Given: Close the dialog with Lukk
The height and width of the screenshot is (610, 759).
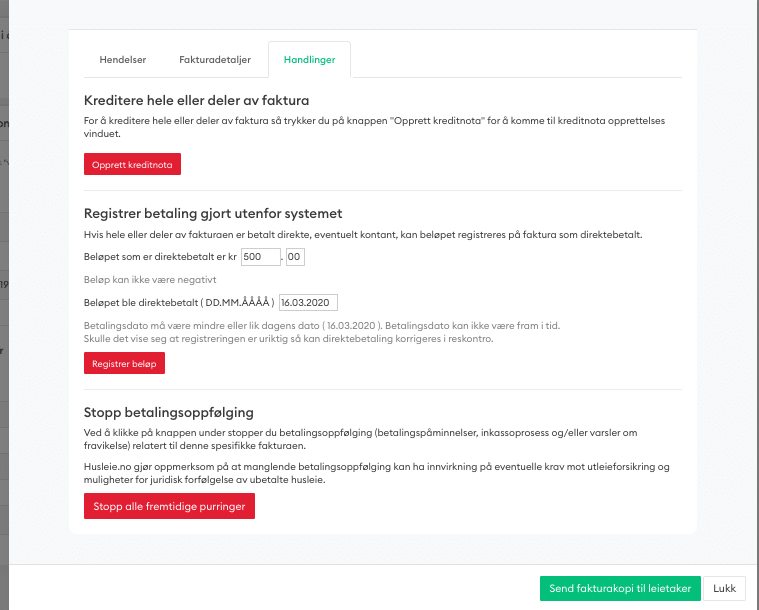Looking at the screenshot, I should 724,589.
